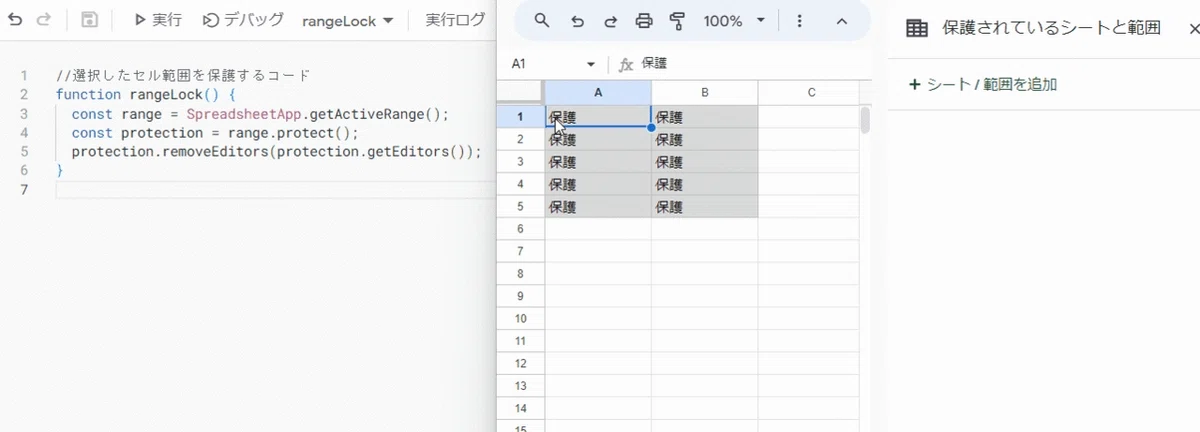
Task: Select row 6 header
Action: (520, 229)
